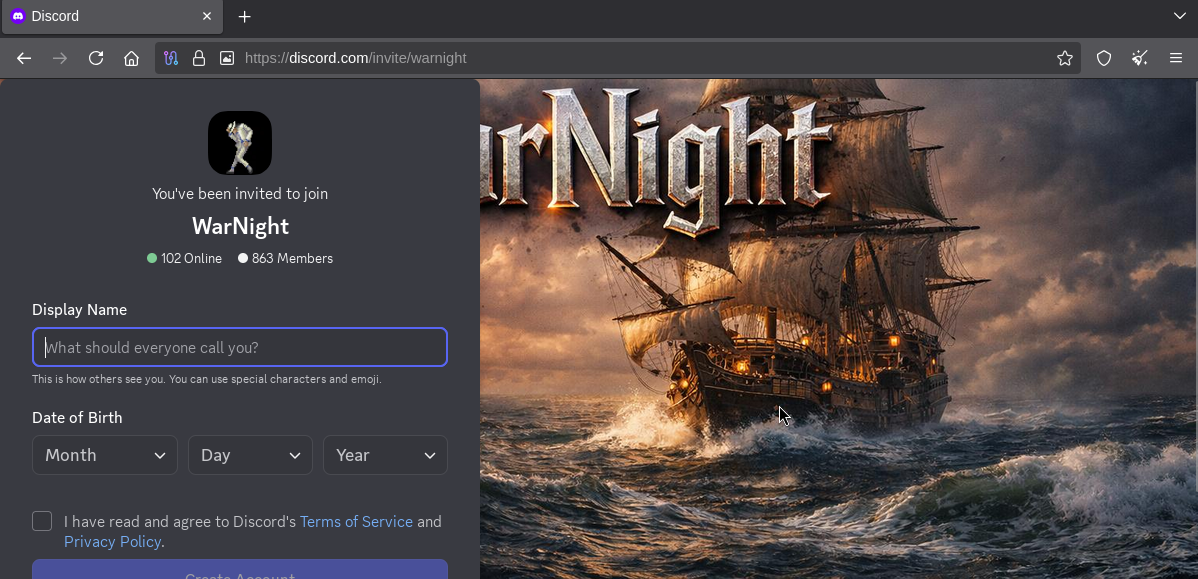This screenshot has height=579, width=1198.
Task: Open the Privacy Policy link
Action: (x=112, y=541)
